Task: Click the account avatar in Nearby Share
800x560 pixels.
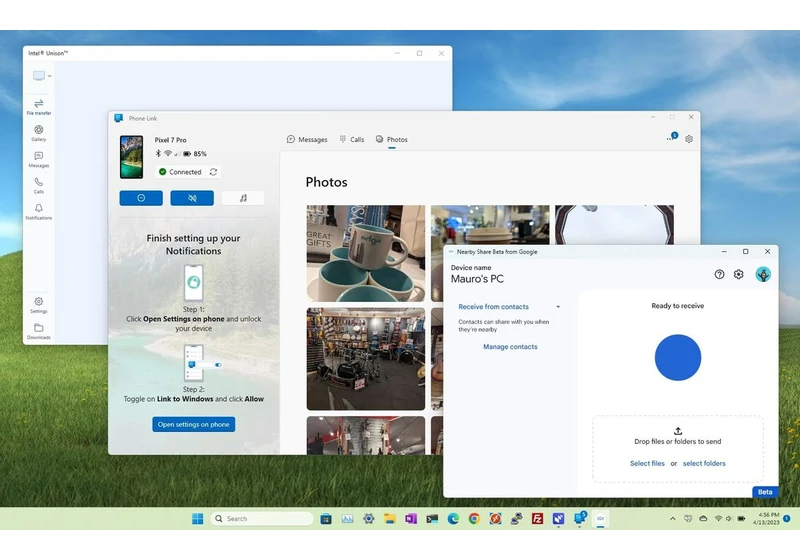Action: [763, 274]
